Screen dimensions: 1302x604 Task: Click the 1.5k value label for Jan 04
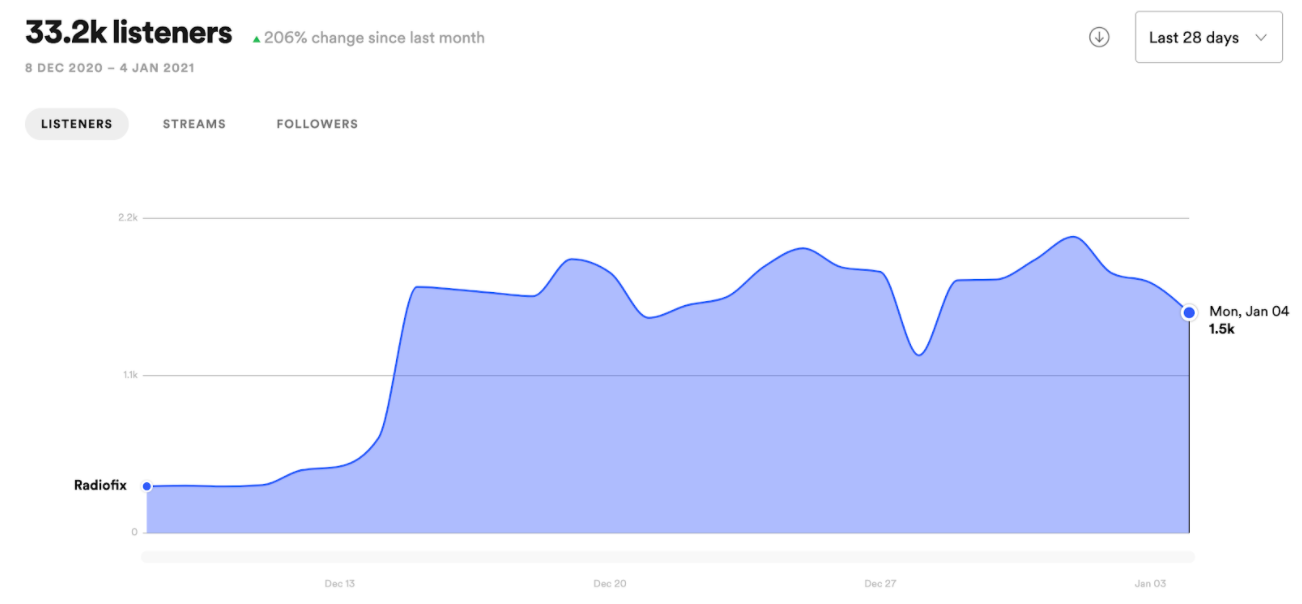pyautogui.click(x=1221, y=329)
